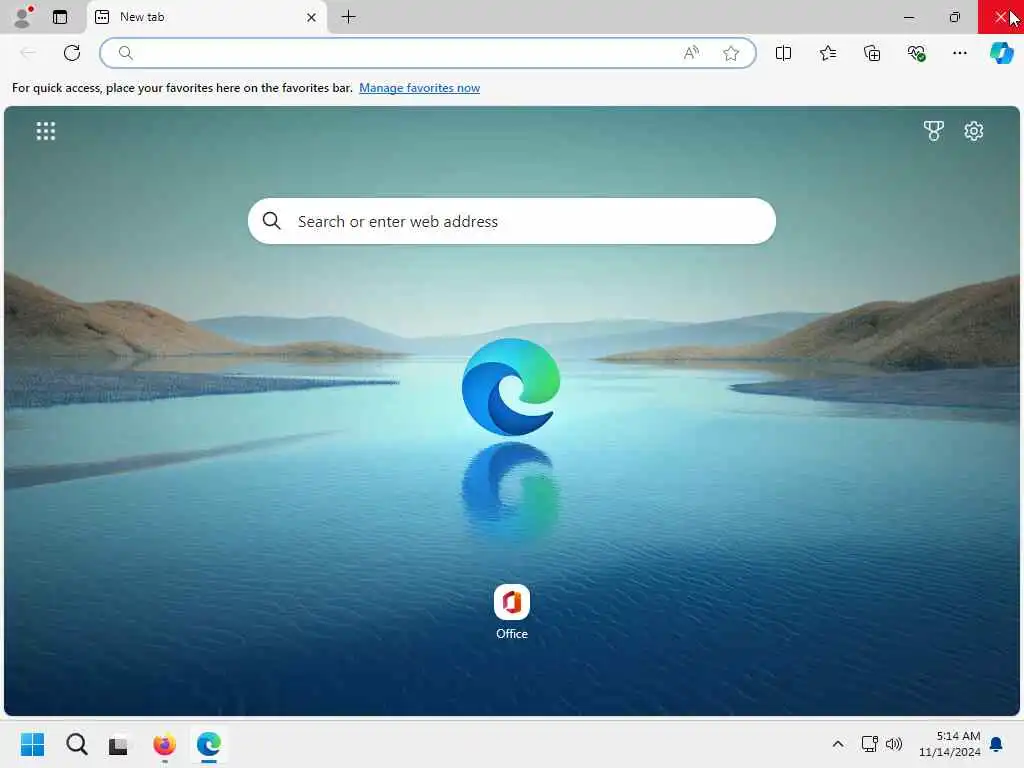Open a new tab with plus button

tap(349, 17)
